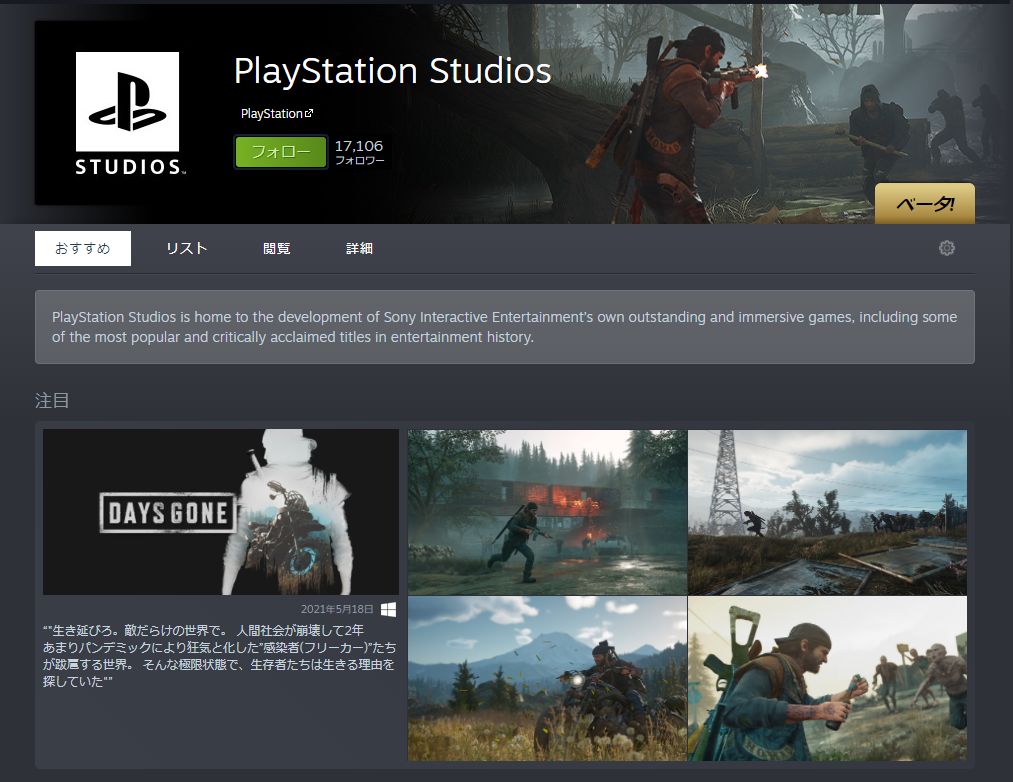Click the external link icon beside PlayStation
This screenshot has width=1013, height=782.
pyautogui.click(x=309, y=113)
